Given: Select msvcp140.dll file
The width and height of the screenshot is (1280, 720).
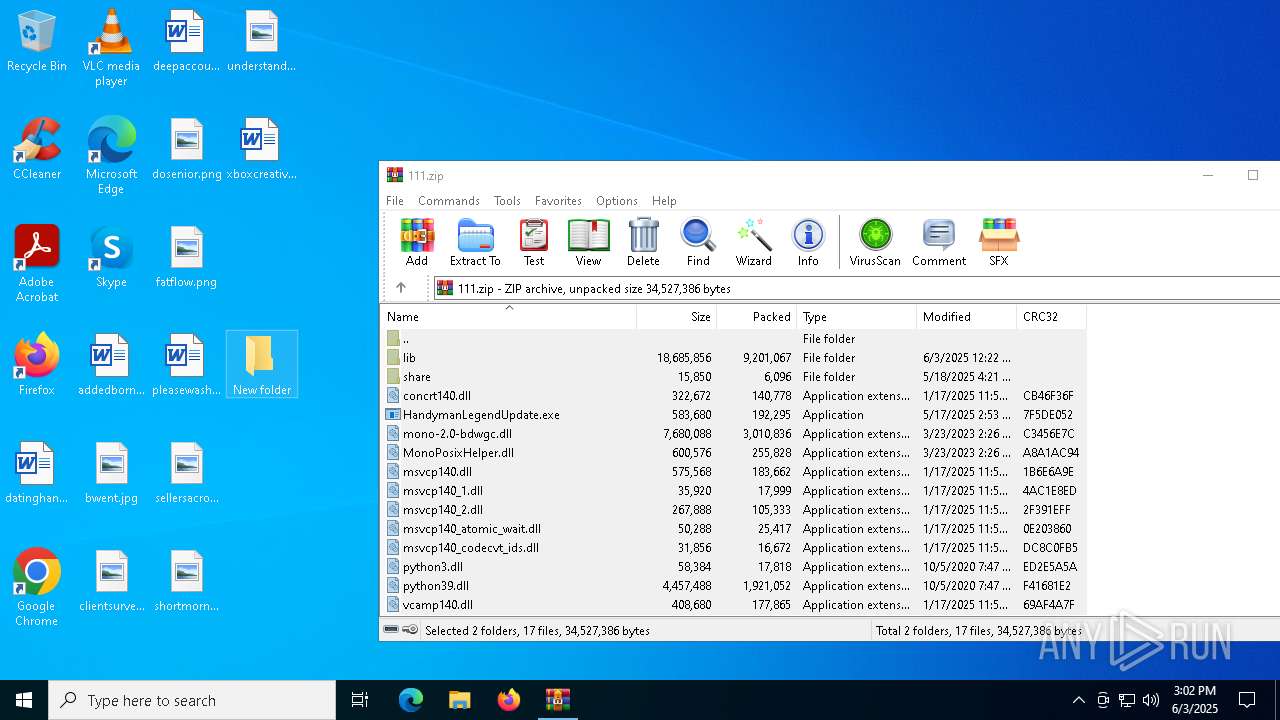Looking at the screenshot, I should pyautogui.click(x=733, y=472).
